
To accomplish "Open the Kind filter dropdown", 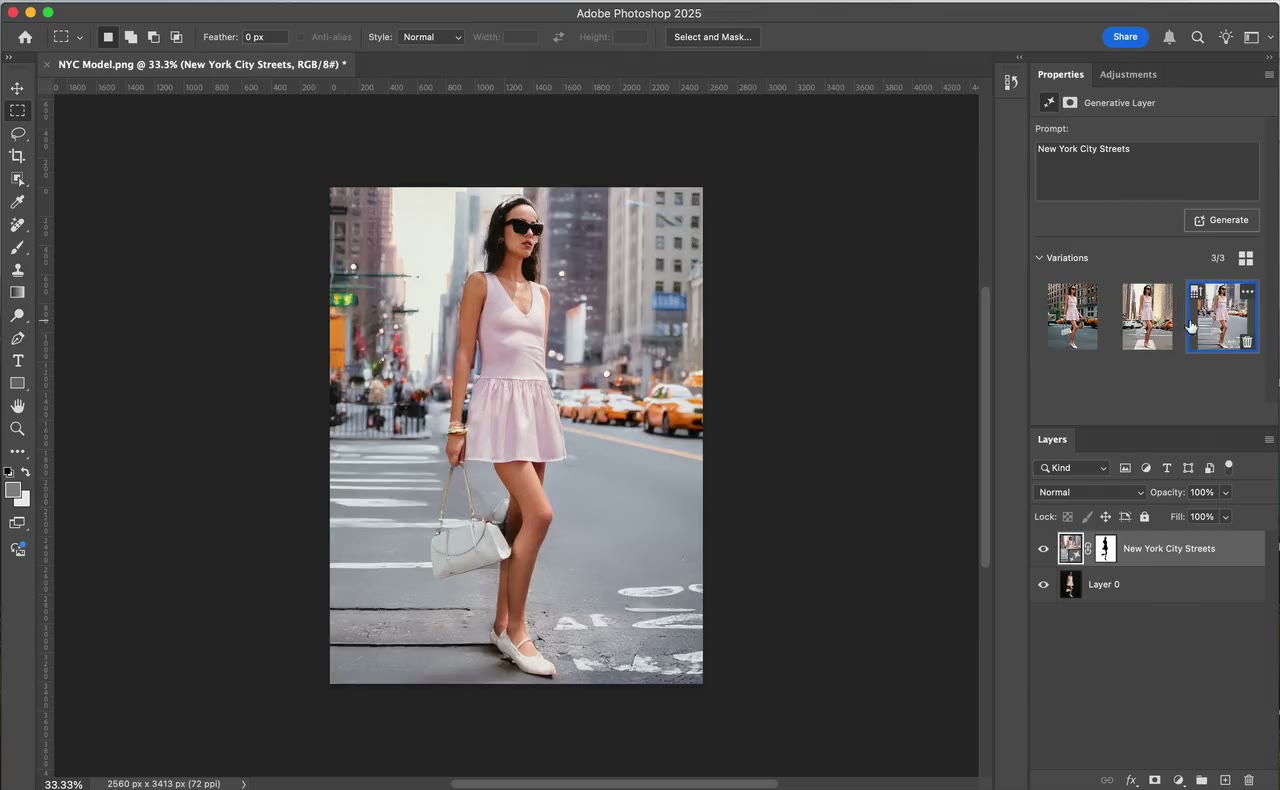I will [1072, 468].
